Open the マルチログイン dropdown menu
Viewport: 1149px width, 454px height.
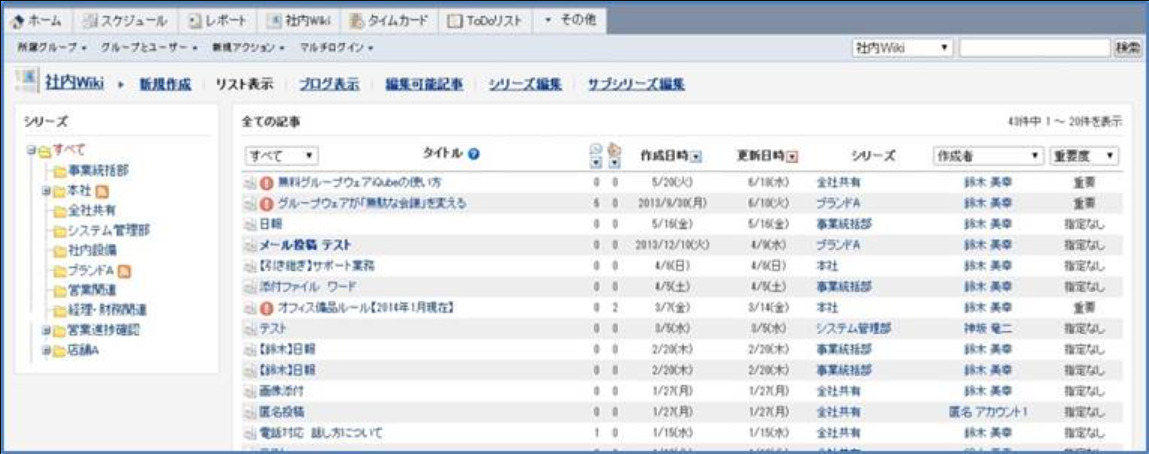click(337, 48)
